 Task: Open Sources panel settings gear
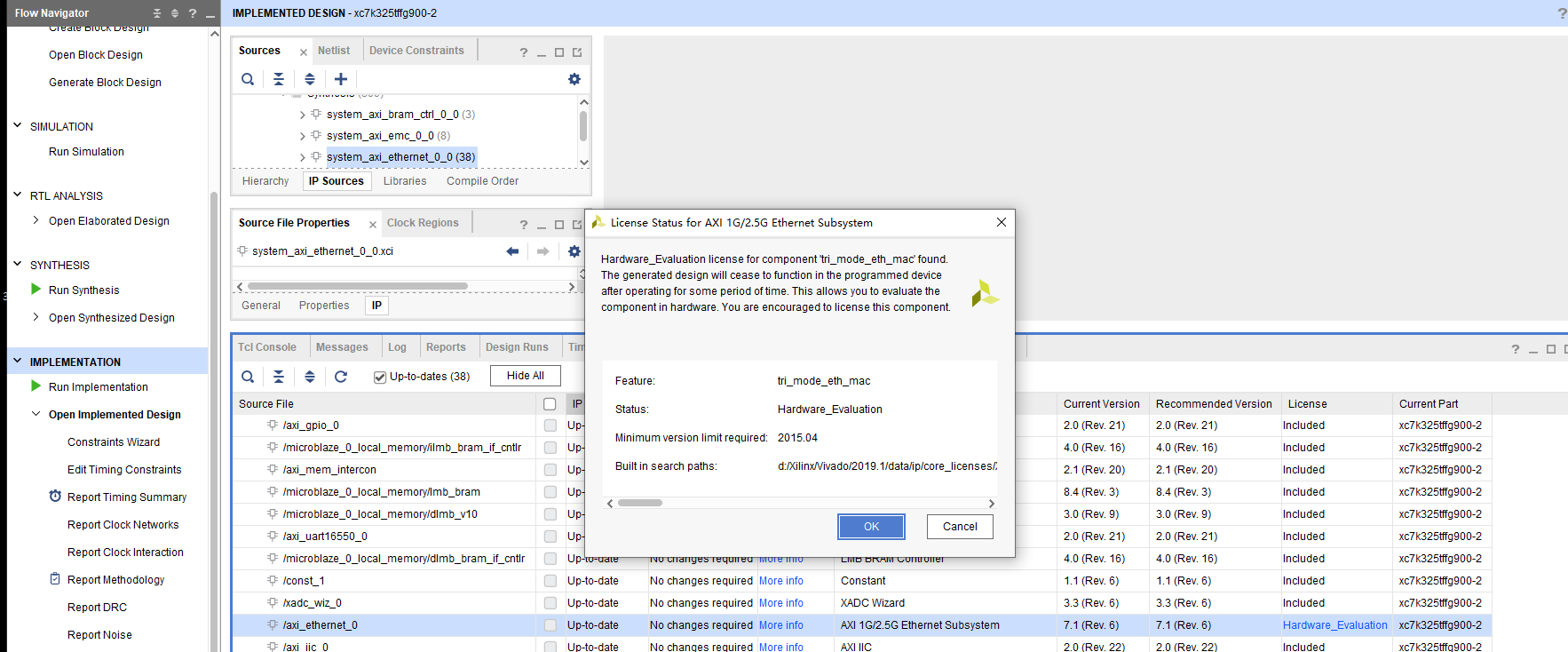click(574, 79)
